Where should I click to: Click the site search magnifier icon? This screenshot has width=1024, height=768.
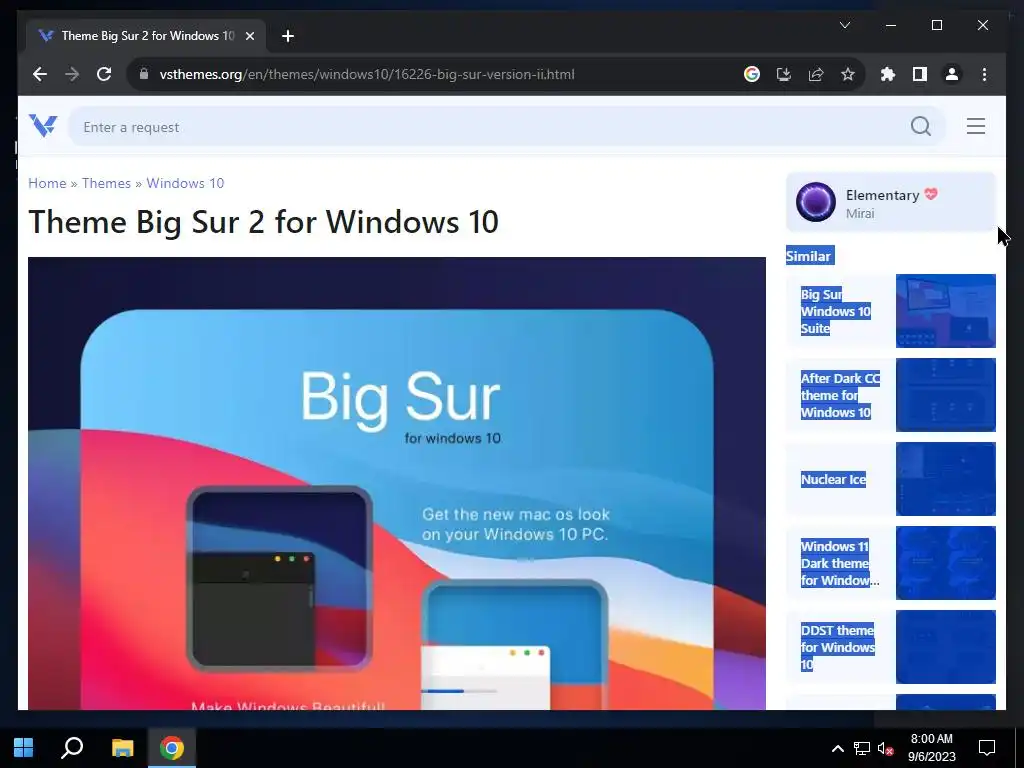tap(921, 126)
